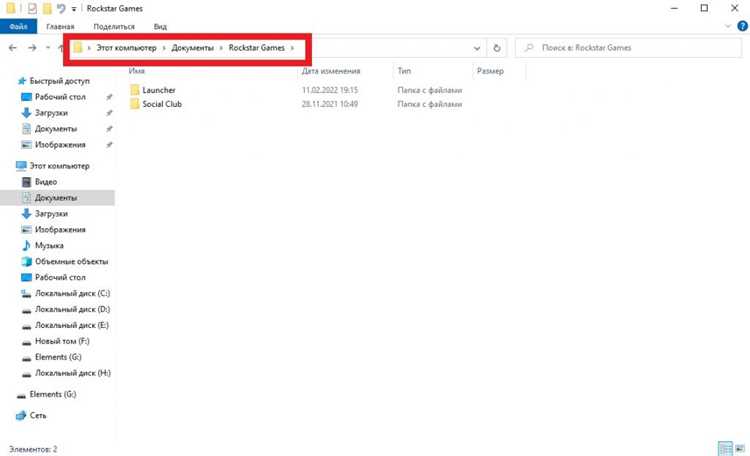The image size is (750, 456).
Task: Click the Social Club folder name
Action: pyautogui.click(x=162, y=104)
